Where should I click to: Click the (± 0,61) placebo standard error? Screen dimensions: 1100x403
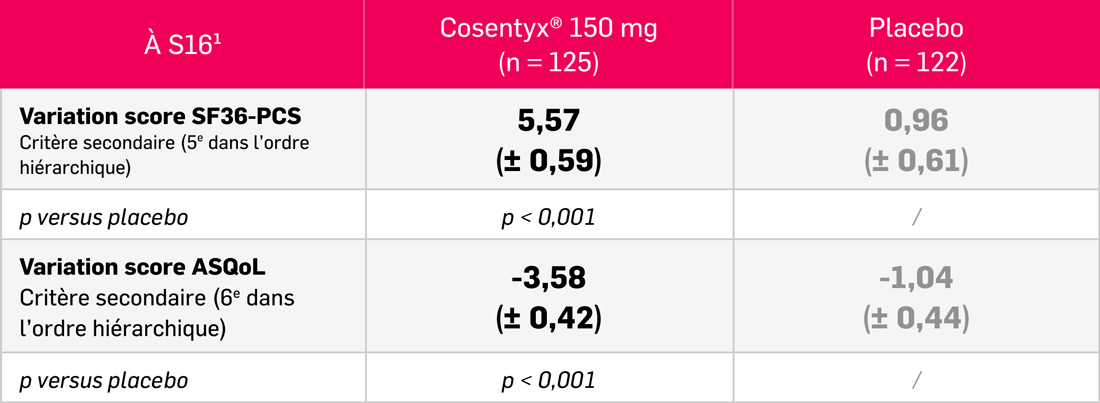[915, 161]
